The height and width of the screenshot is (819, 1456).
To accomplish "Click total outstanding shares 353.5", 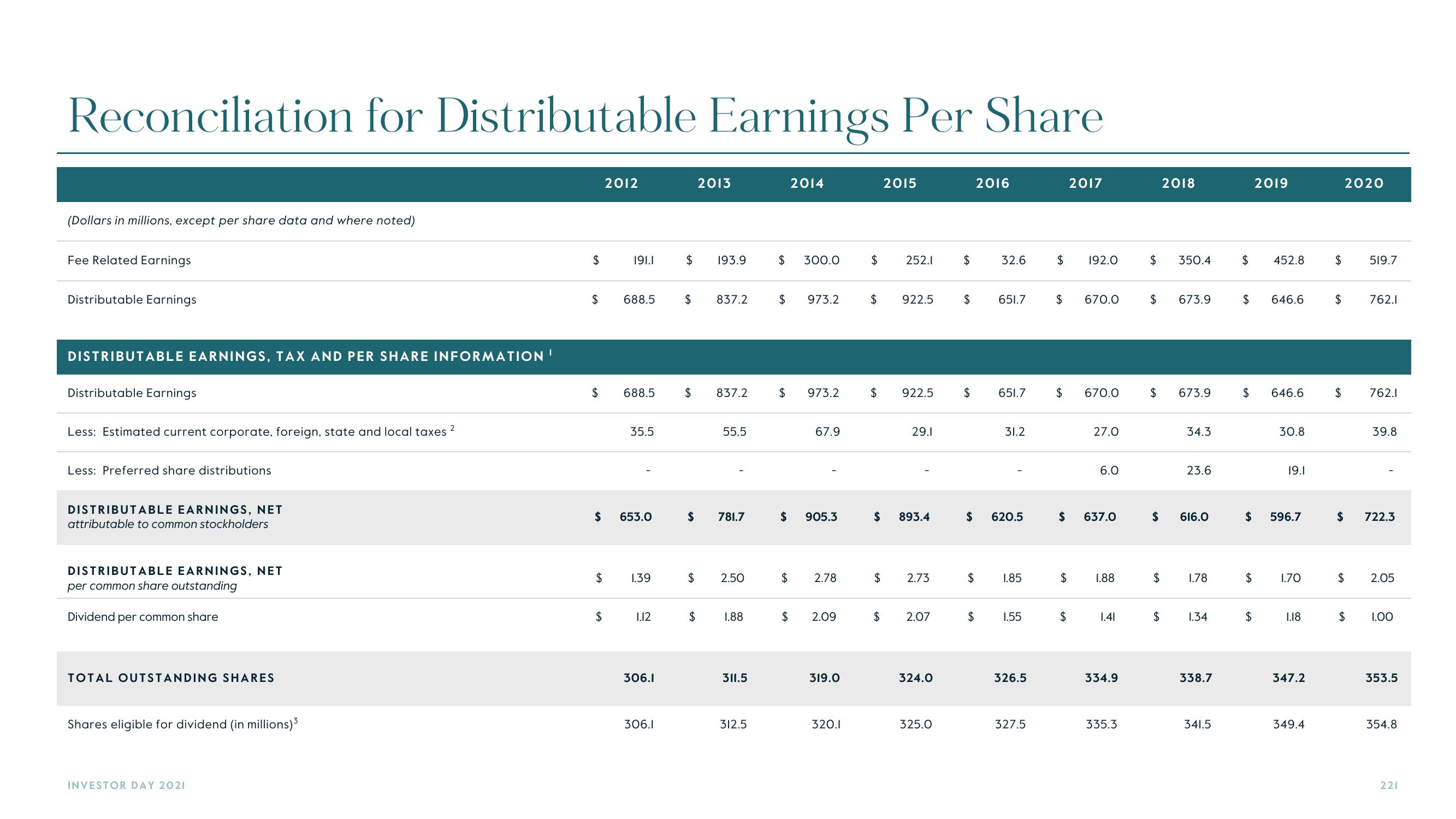I will 1381,678.
